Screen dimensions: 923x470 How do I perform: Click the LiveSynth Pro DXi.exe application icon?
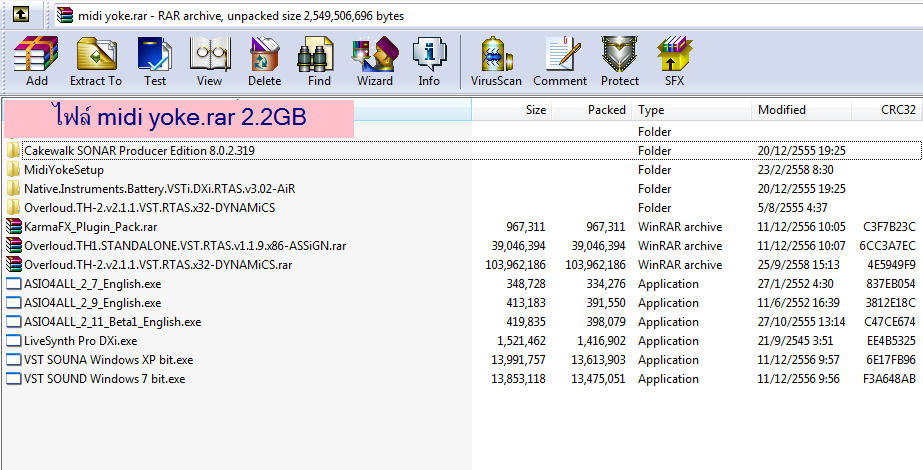13,340
